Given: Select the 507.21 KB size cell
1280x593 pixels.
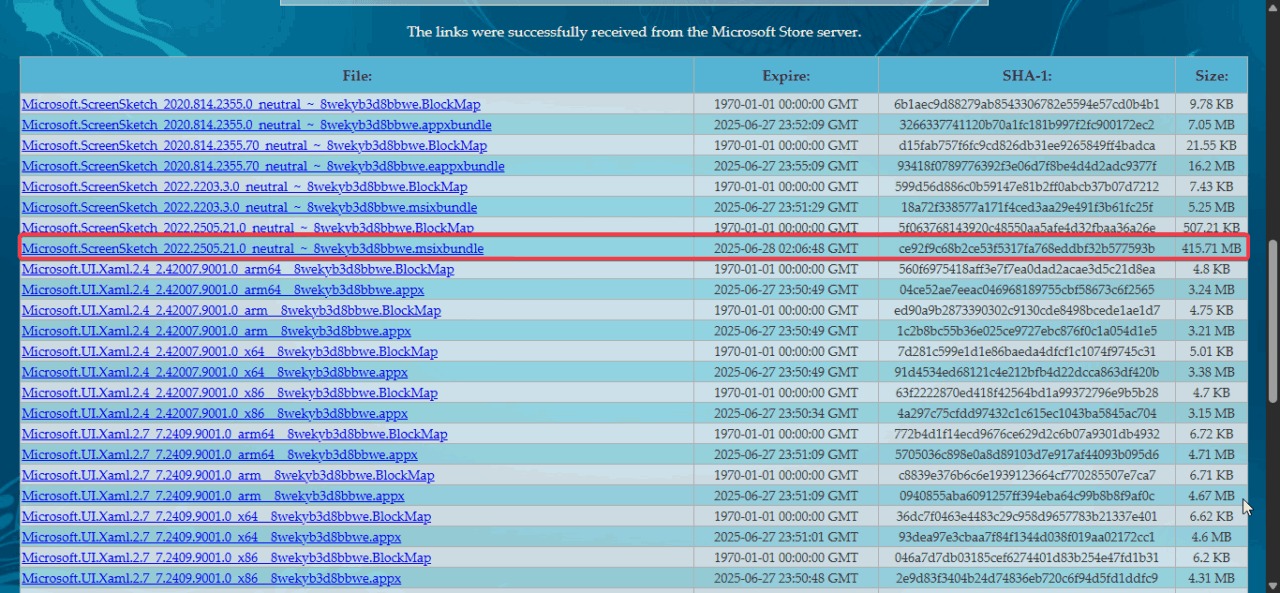Looking at the screenshot, I should [1212, 228].
